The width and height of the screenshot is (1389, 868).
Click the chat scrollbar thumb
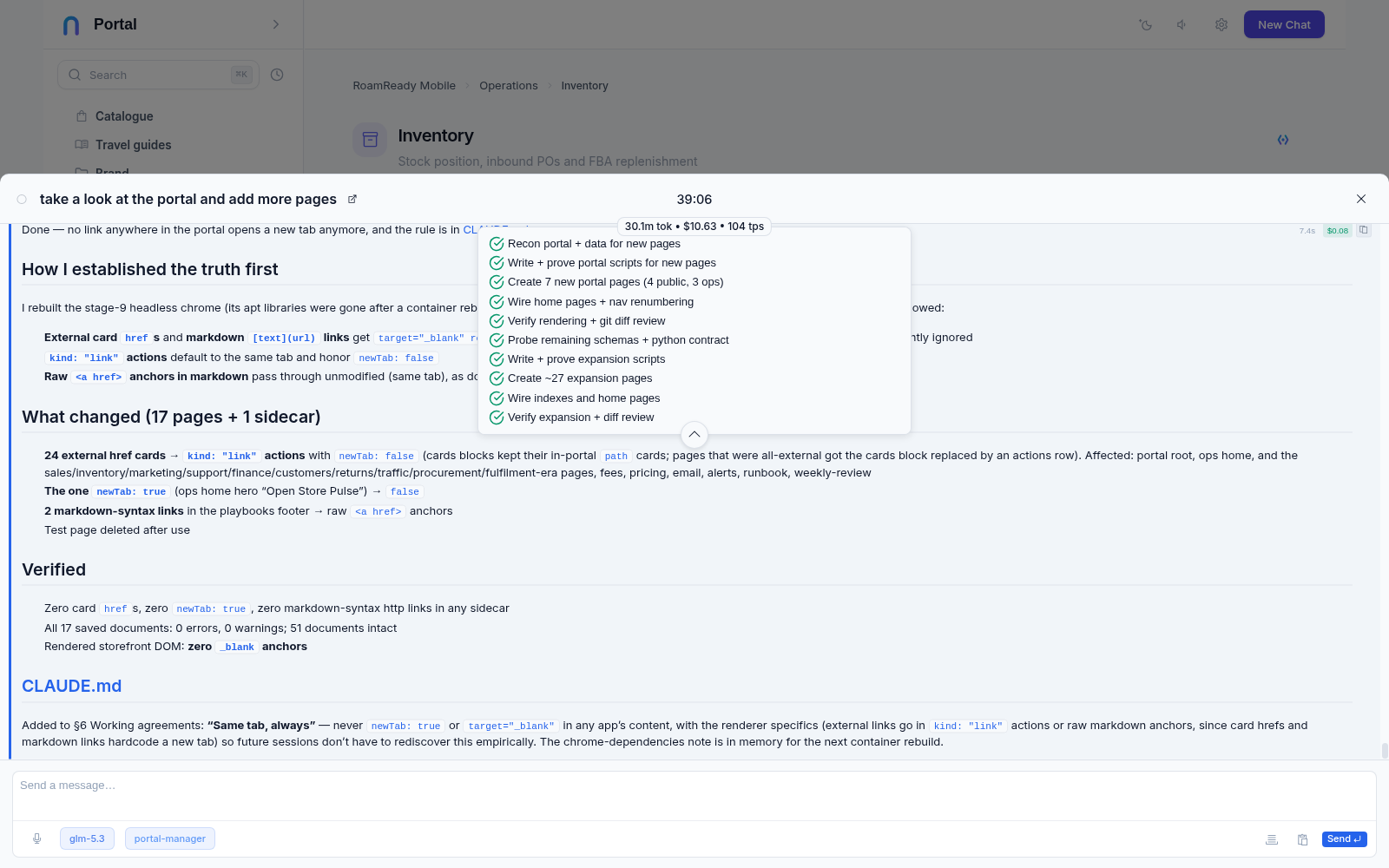click(x=1385, y=751)
